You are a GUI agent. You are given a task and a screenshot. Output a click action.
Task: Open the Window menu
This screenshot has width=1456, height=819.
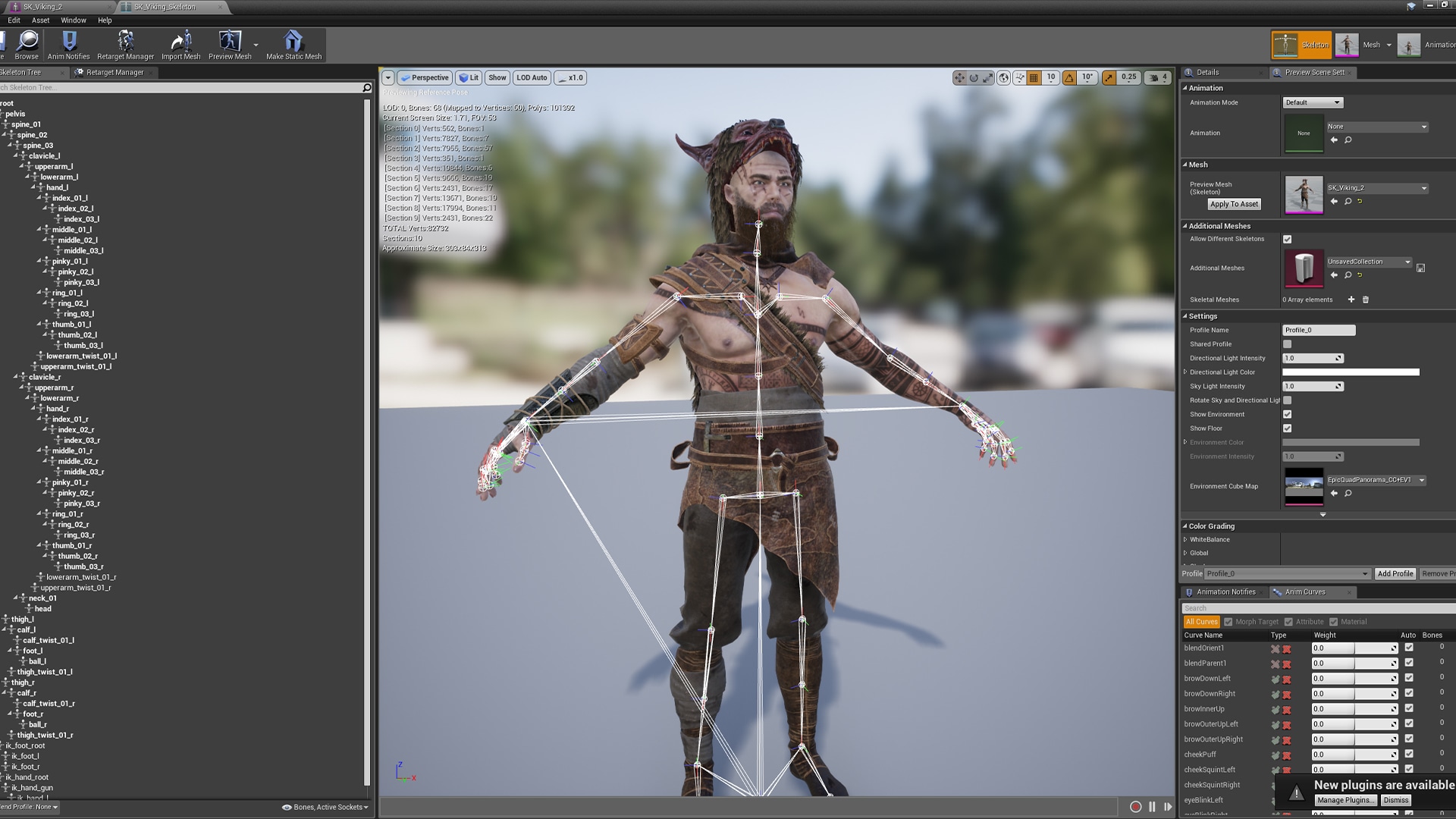coord(74,20)
